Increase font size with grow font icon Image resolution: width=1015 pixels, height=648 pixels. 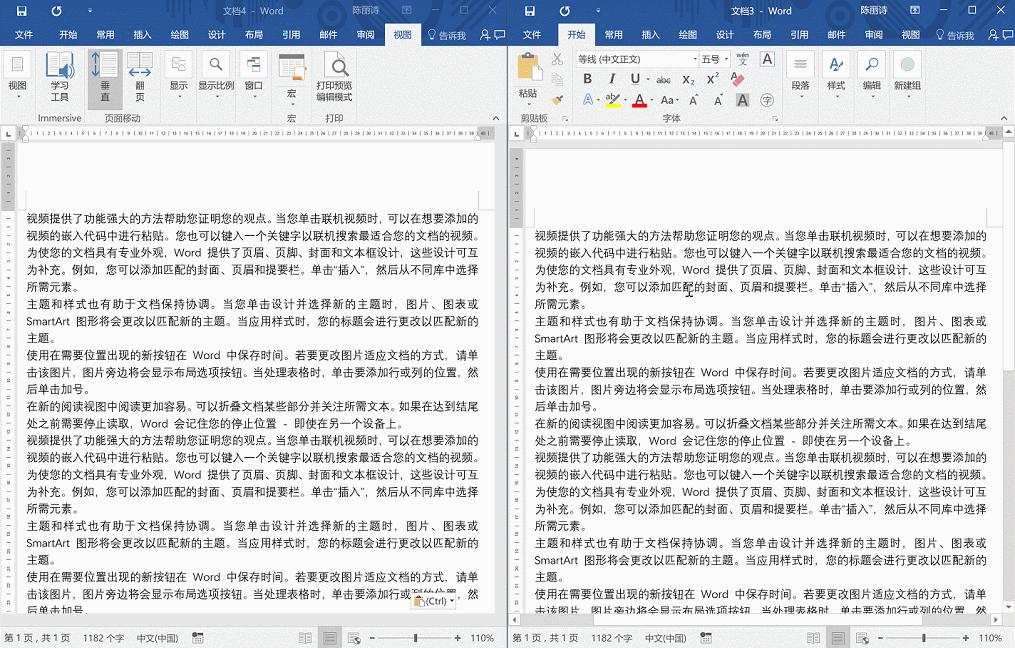tap(693, 100)
